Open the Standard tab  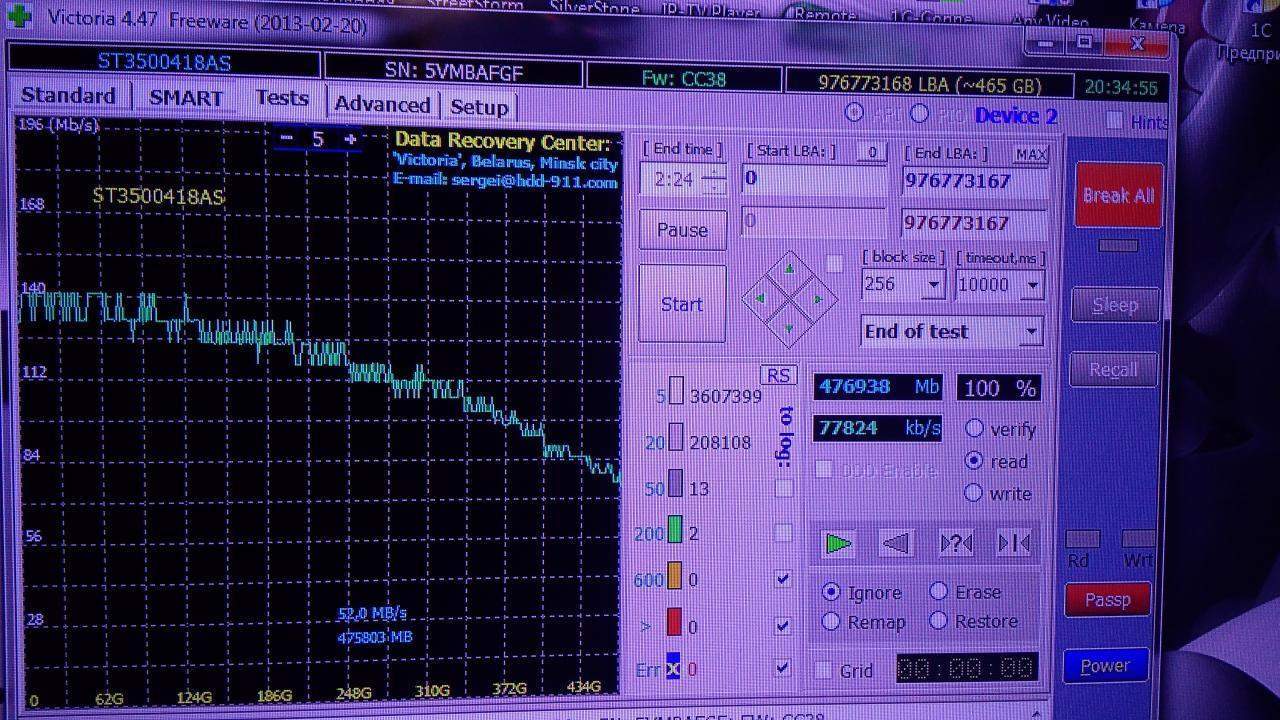tap(68, 96)
